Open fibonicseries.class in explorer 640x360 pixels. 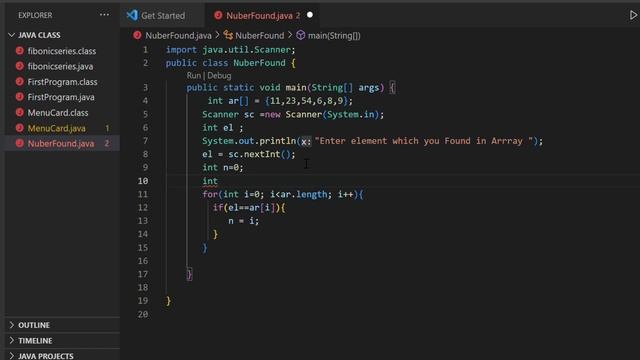click(x=62, y=51)
